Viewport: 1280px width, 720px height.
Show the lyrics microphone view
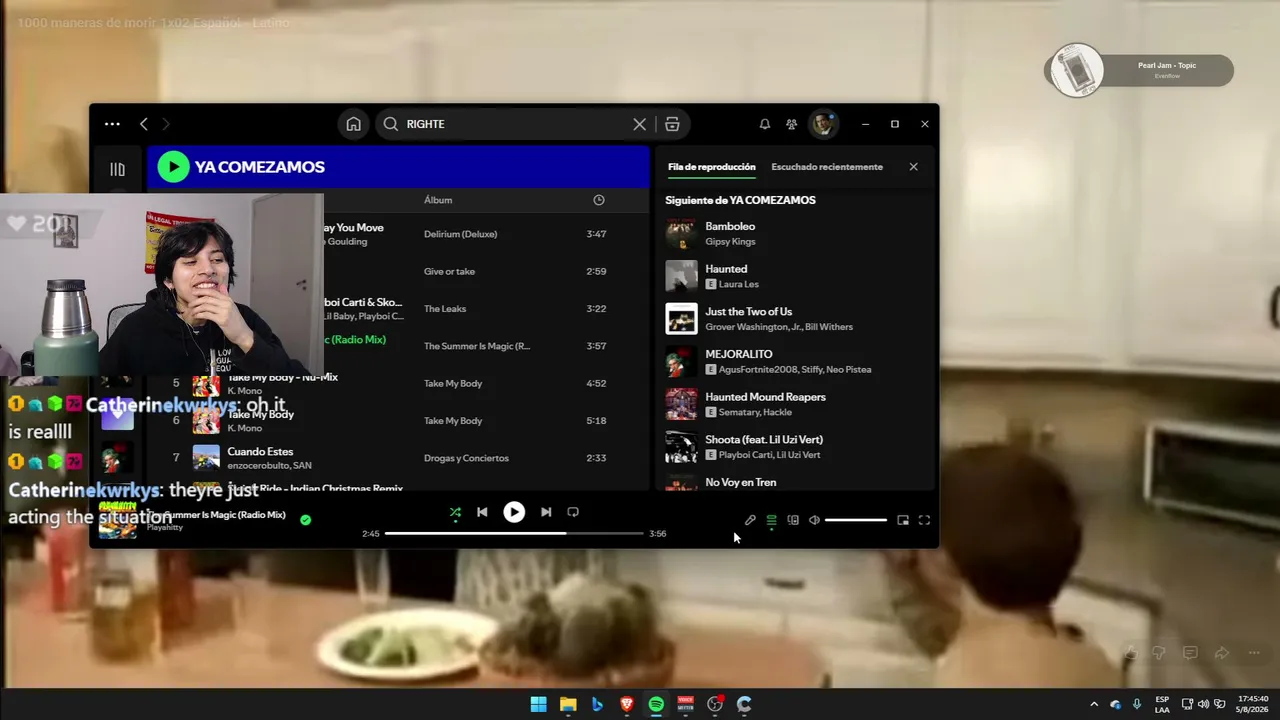tap(750, 520)
